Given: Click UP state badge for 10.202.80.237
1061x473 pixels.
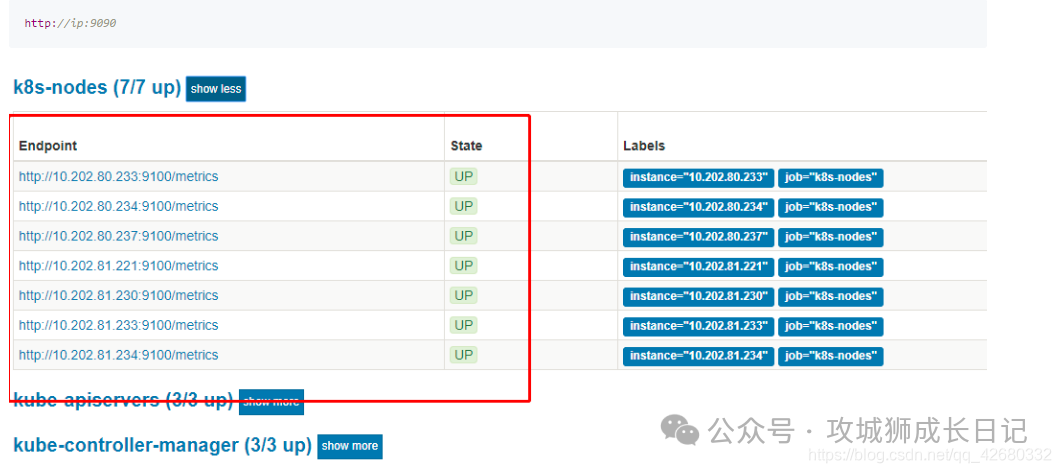Looking at the screenshot, I should pyautogui.click(x=464, y=236).
